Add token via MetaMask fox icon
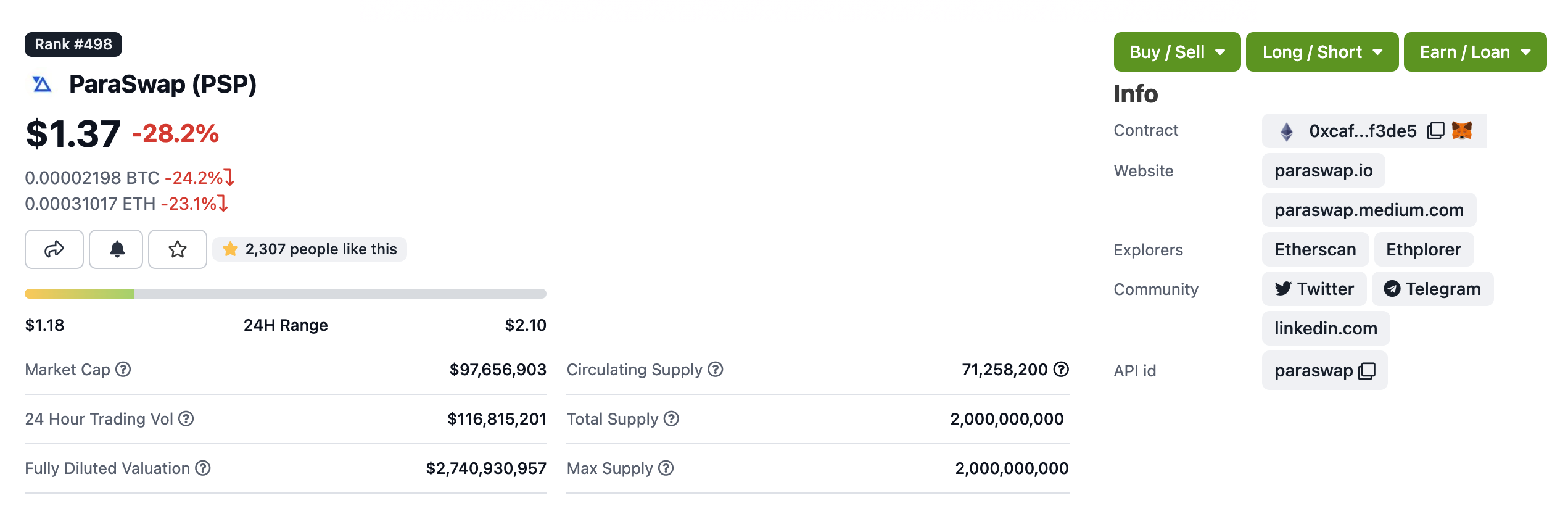 tap(1462, 131)
